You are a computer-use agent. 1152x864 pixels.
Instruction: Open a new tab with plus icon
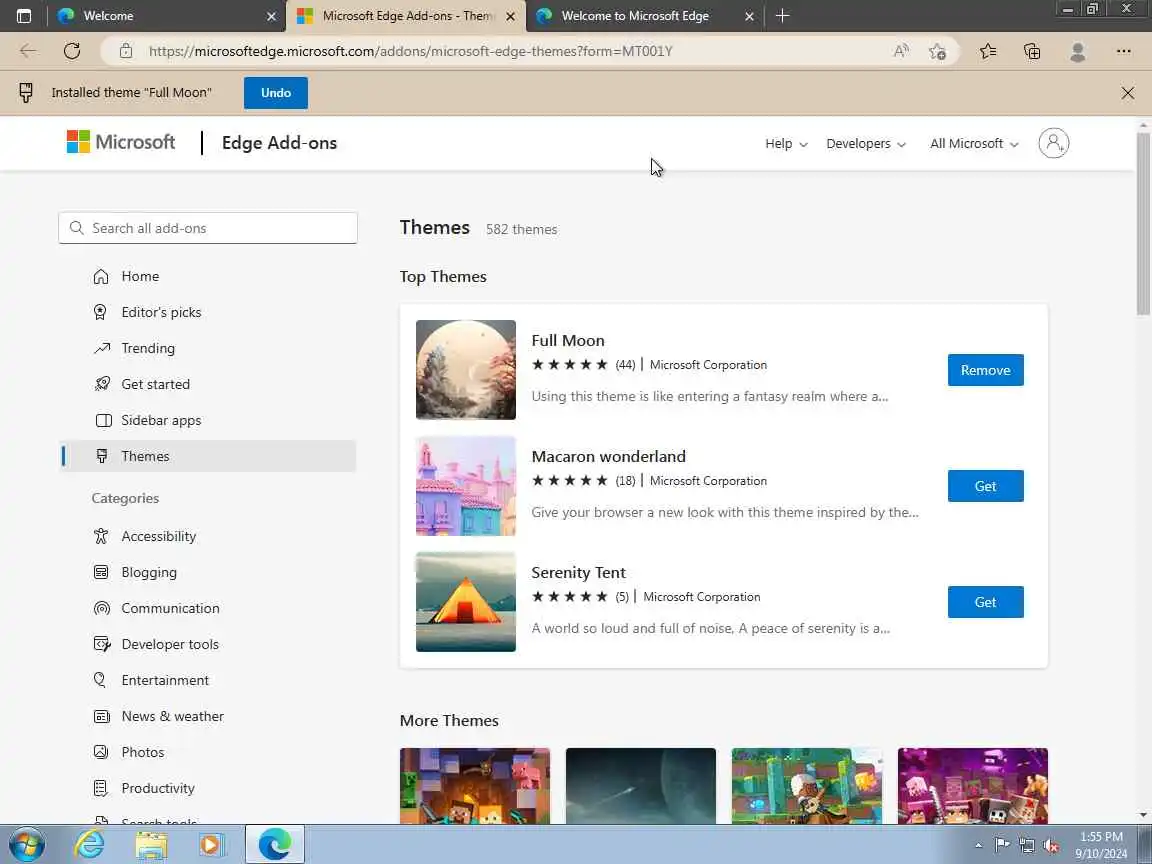[782, 15]
